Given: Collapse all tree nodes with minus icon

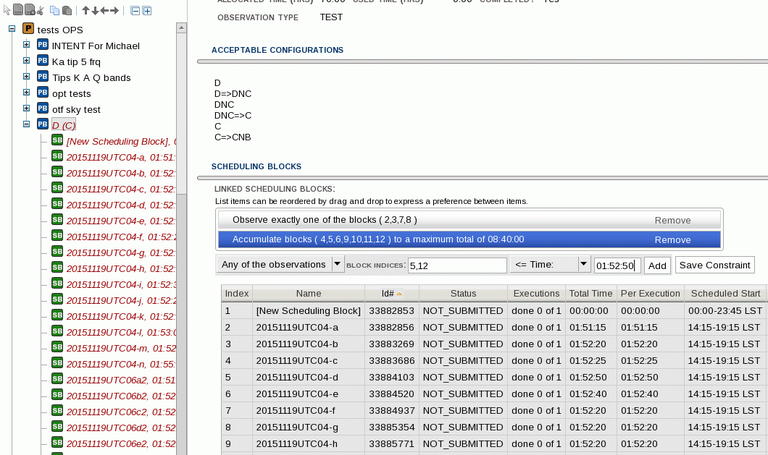Looking at the screenshot, I should (x=134, y=11).
